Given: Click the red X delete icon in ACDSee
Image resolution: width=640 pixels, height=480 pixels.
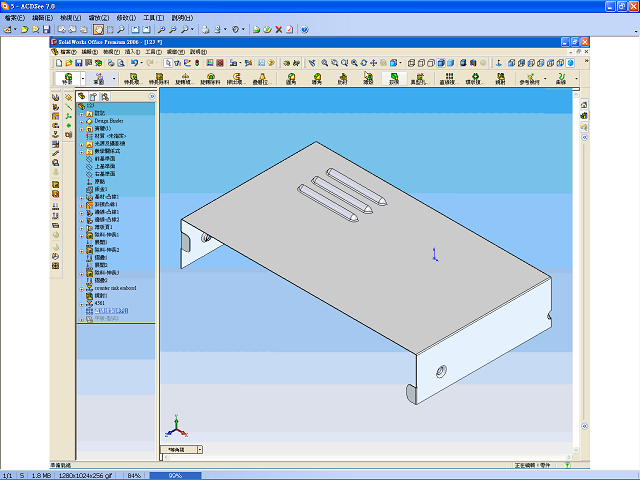Looking at the screenshot, I should (x=279, y=29).
